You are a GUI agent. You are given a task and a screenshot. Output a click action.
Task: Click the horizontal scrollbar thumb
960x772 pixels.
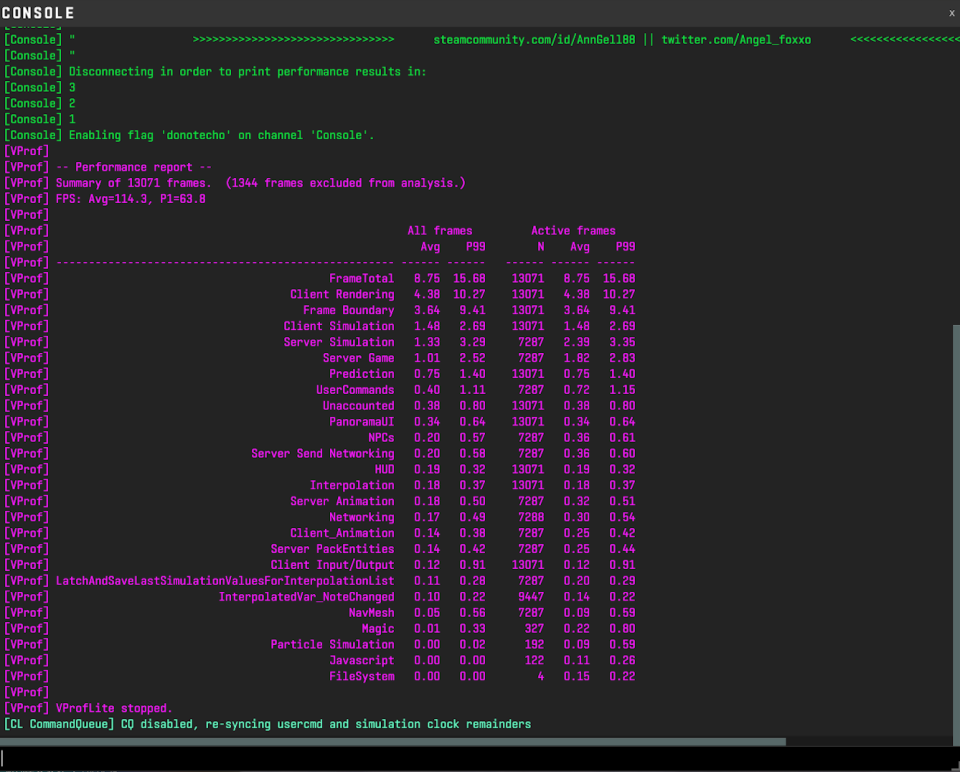coord(392,741)
